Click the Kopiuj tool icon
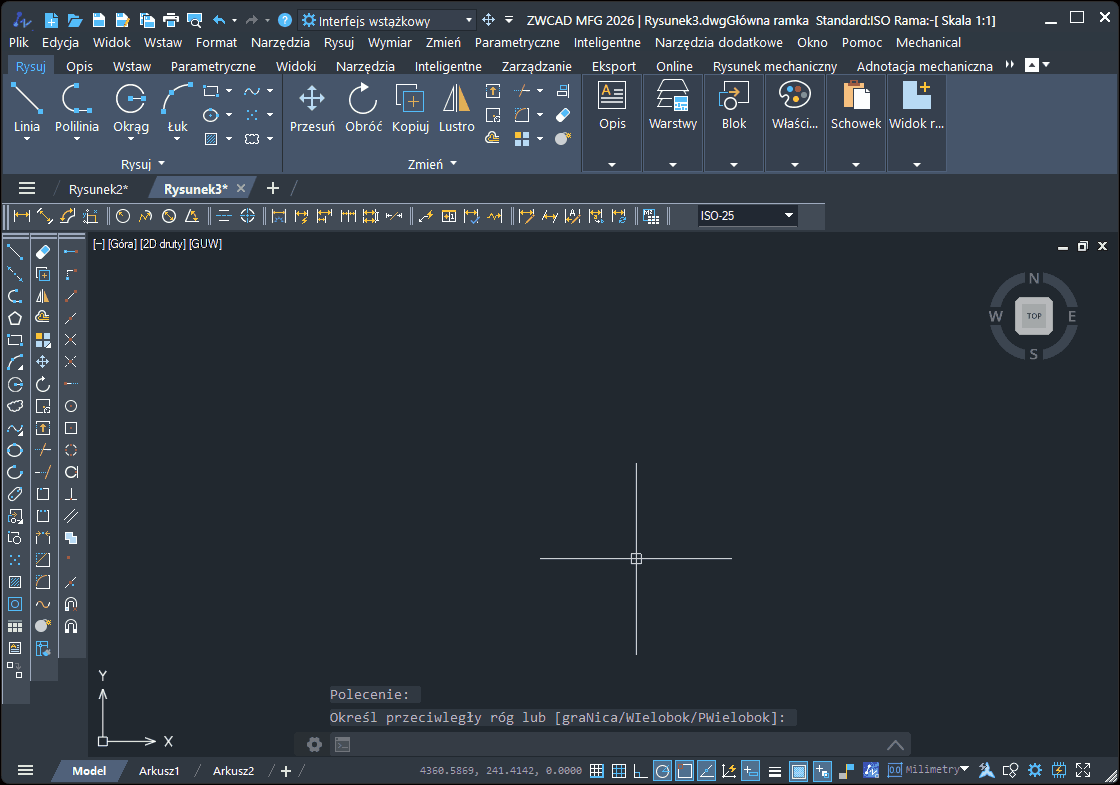Image resolution: width=1120 pixels, height=785 pixels. tap(410, 100)
